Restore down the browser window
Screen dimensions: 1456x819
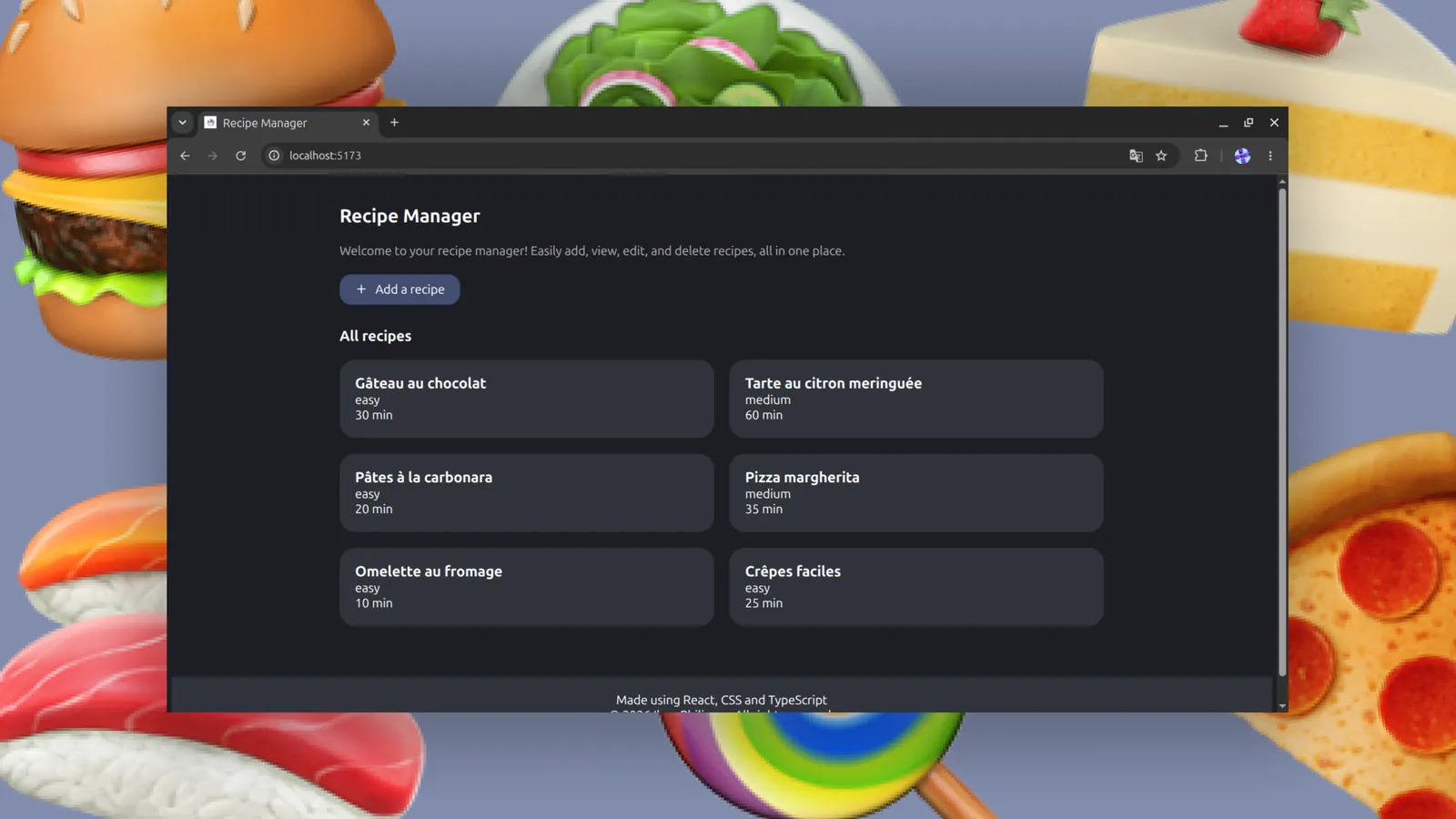1249,123
